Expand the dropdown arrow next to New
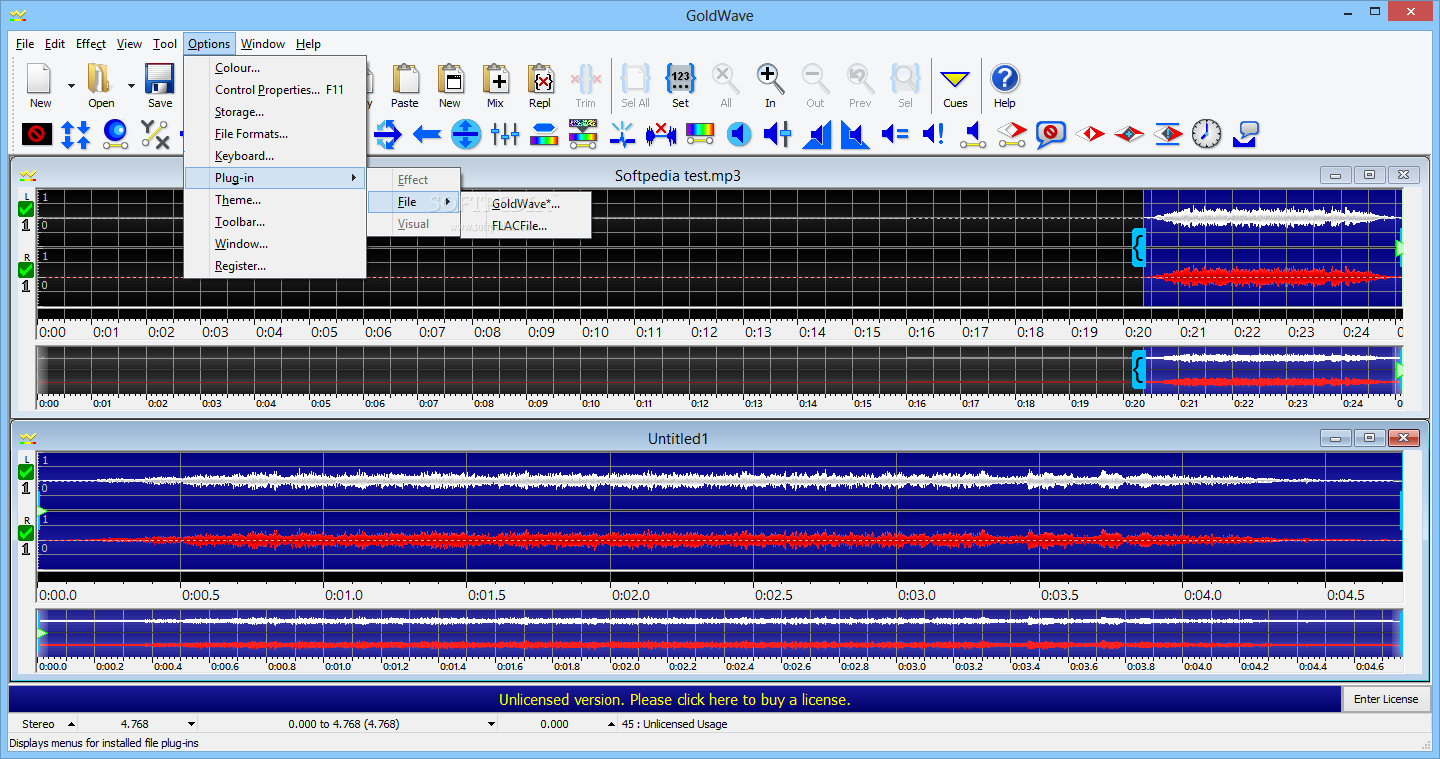Viewport: 1440px width, 759px height. pos(71,86)
